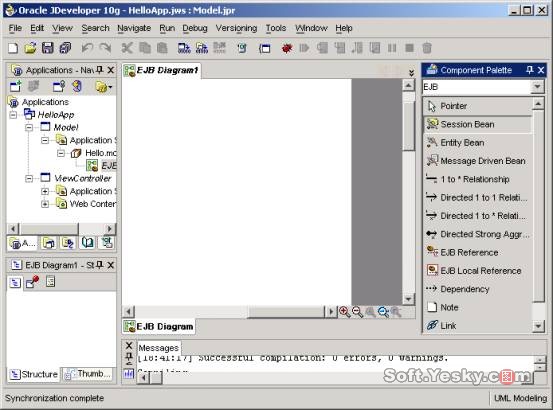Viewport: 553px width, 410px height.
Task: Click new application icon in Navigator toolbar
Action: pyautogui.click(x=16, y=86)
